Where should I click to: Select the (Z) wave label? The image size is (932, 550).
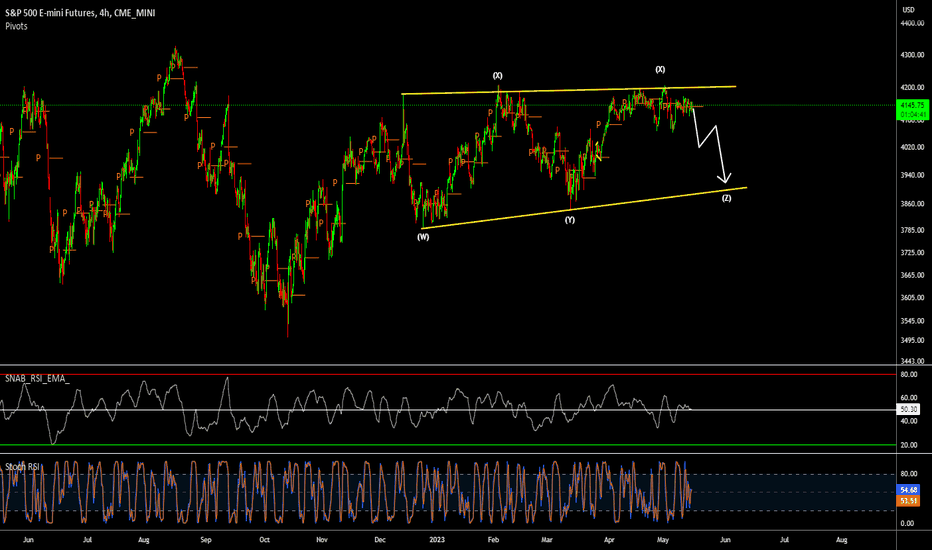[726, 198]
